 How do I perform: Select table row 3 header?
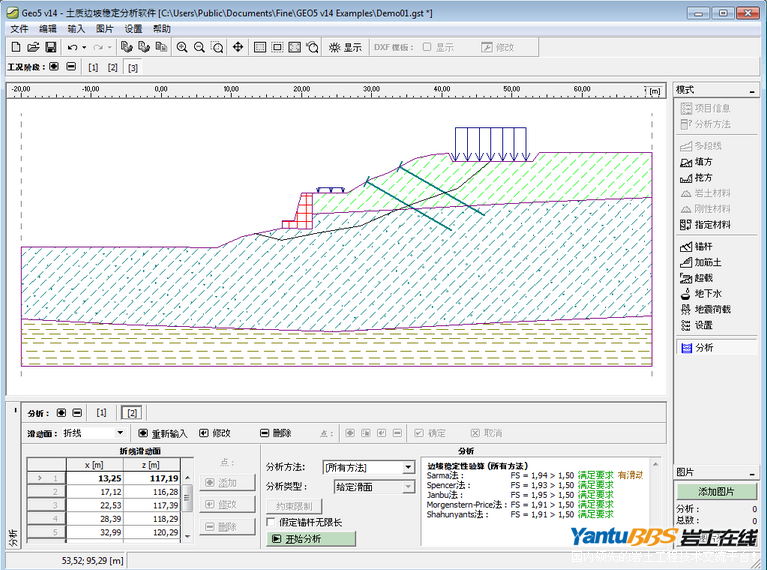point(46,505)
